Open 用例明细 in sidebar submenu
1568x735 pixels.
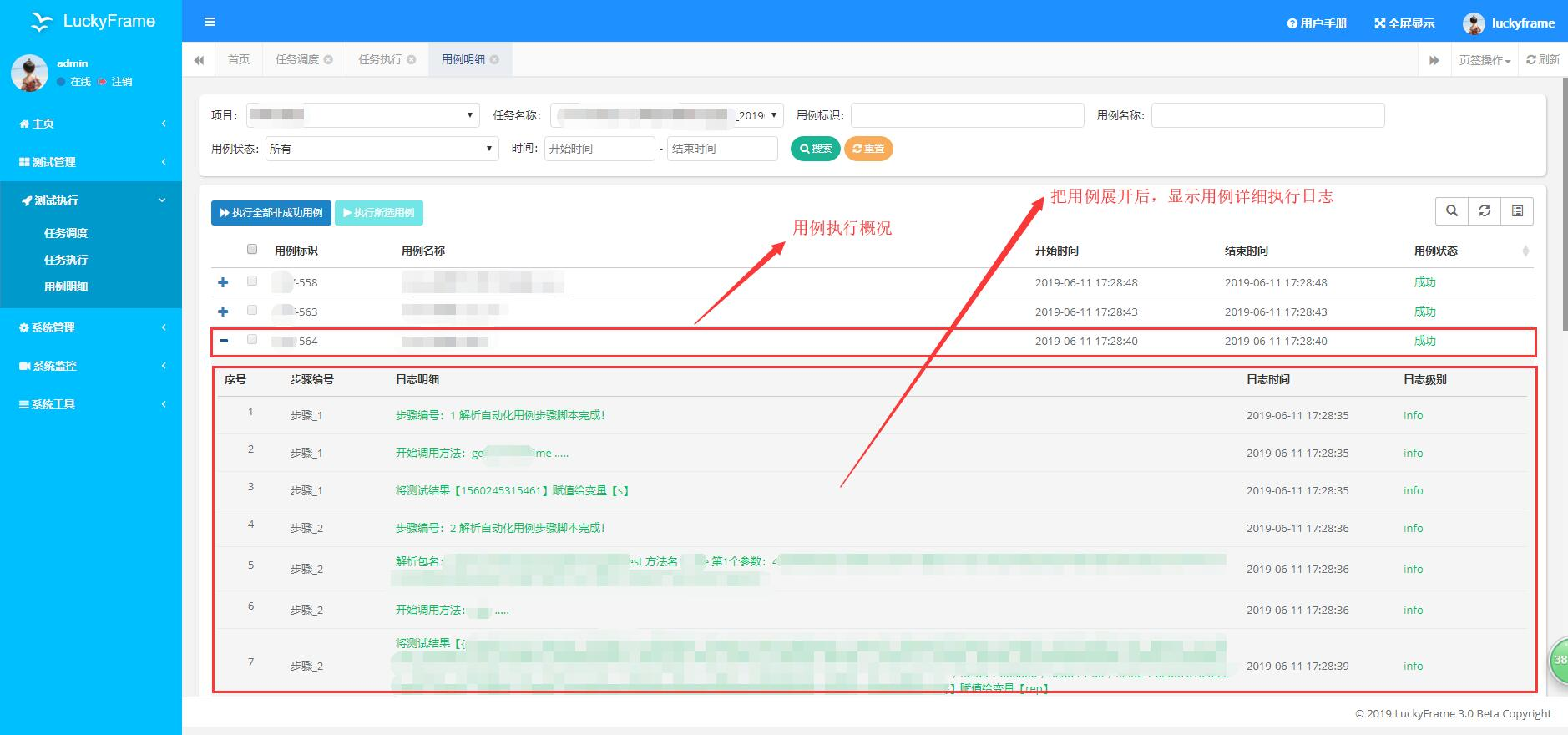[66, 286]
